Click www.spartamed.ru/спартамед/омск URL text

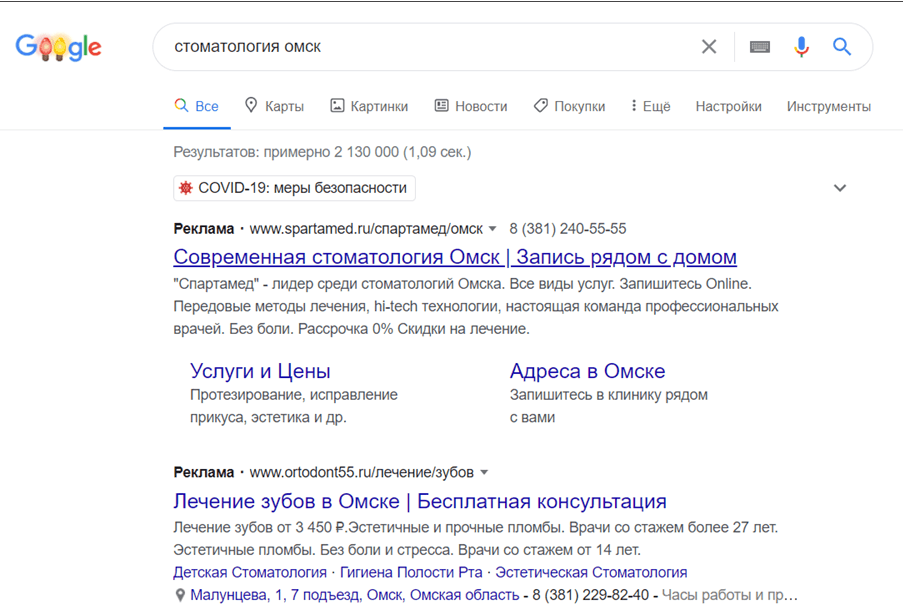click(x=366, y=229)
